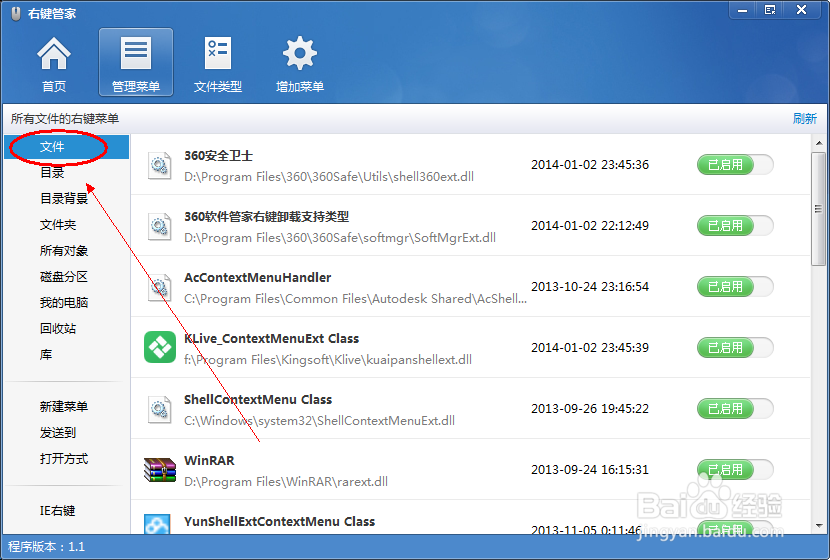Image resolution: width=830 pixels, height=560 pixels.
Task: Click the date 2014-01-02 23:45:39
Action: click(x=590, y=348)
